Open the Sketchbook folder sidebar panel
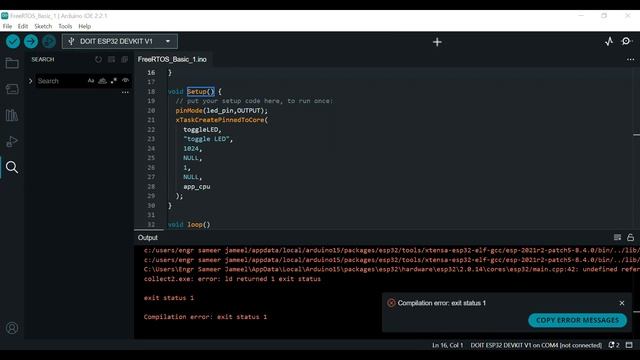Image resolution: width=640 pixels, height=360 pixels. pyautogui.click(x=12, y=63)
